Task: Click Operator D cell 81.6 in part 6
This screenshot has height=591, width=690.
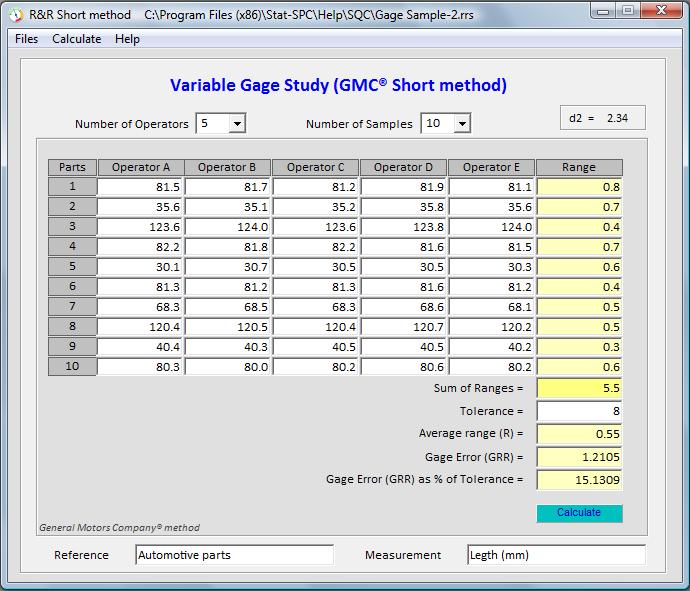Action: tap(404, 287)
